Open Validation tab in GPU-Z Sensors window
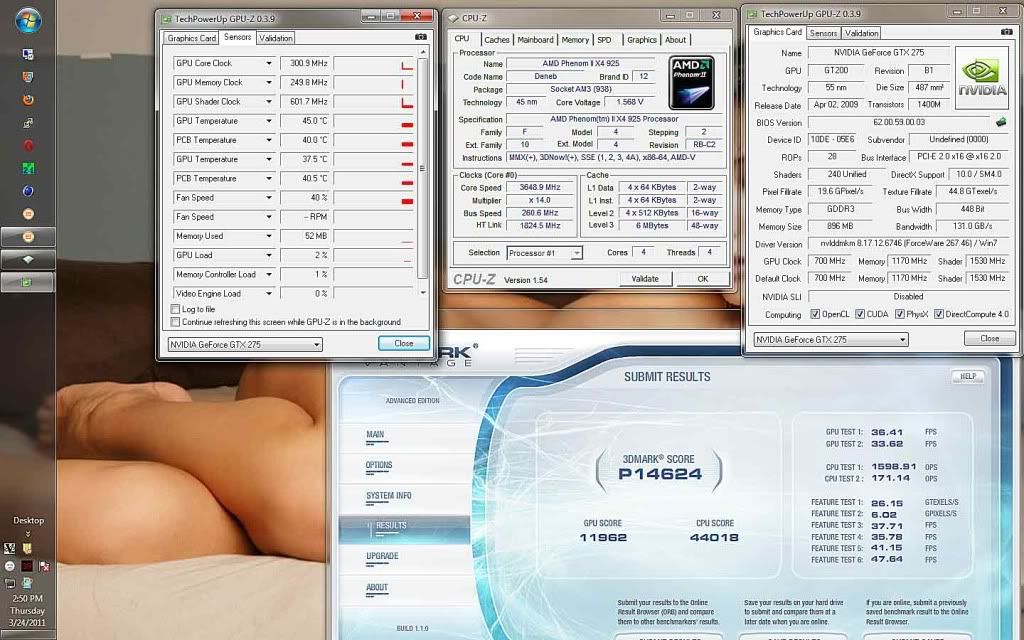This screenshot has height=640, width=1024. click(x=276, y=38)
